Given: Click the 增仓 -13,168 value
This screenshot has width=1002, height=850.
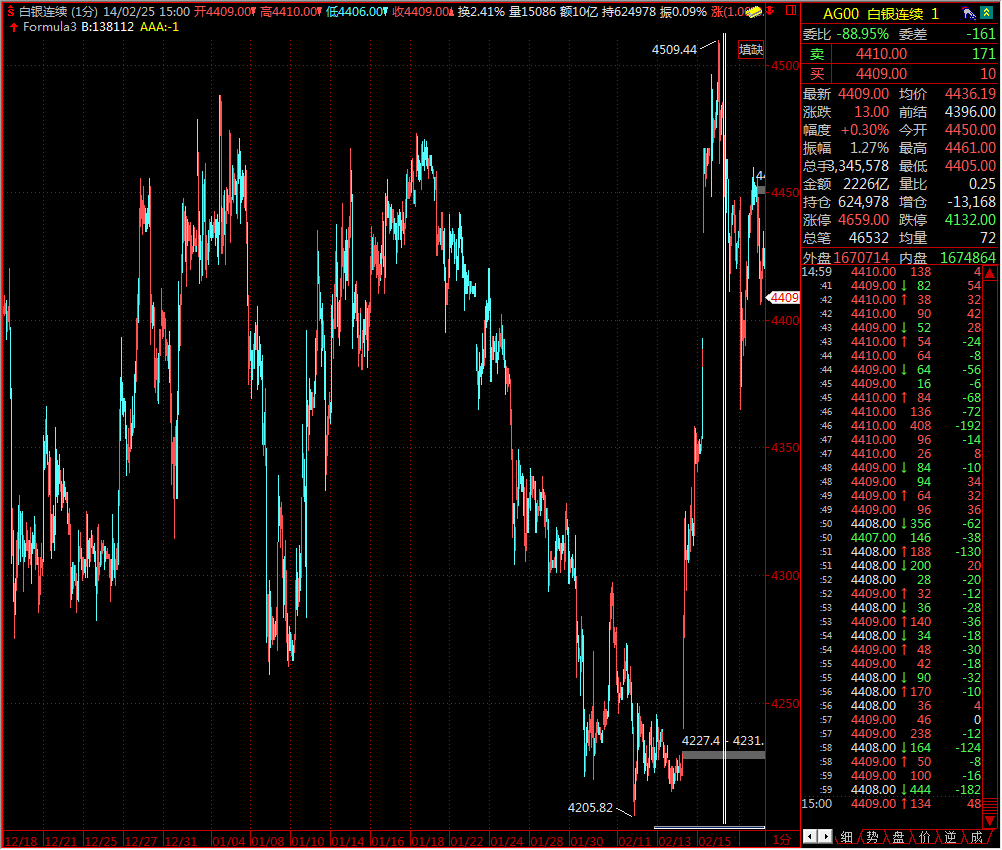Looking at the screenshot, I should [971, 202].
